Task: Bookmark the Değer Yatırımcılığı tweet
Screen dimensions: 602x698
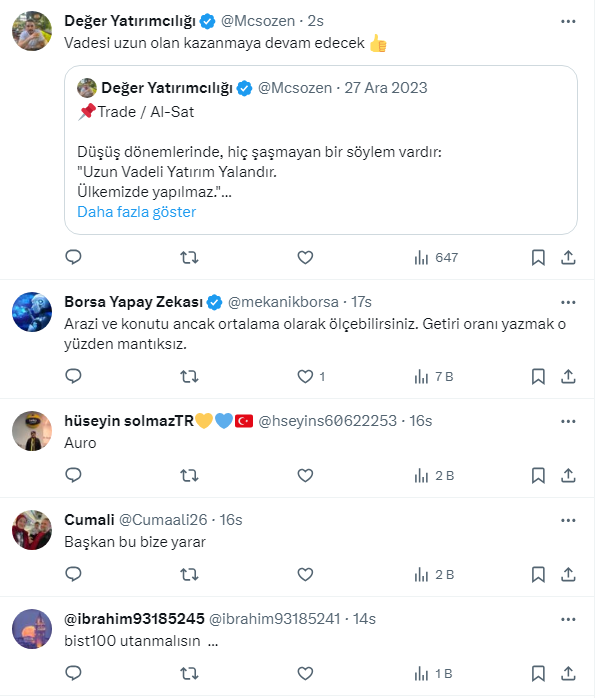Action: [538, 257]
